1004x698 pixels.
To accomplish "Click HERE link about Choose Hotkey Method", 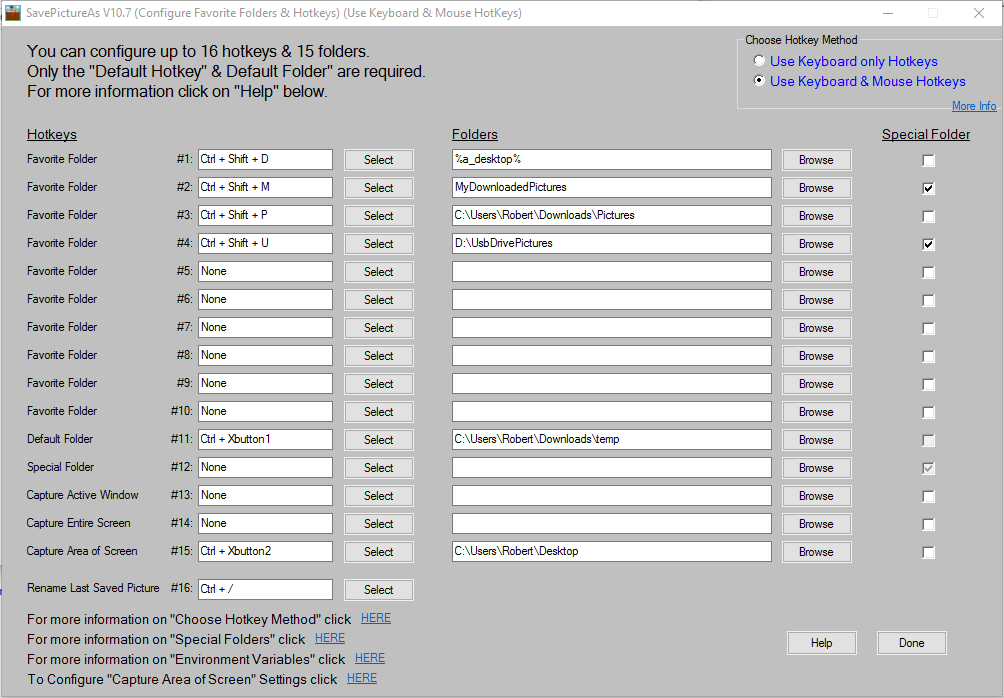I will click(x=375, y=618).
